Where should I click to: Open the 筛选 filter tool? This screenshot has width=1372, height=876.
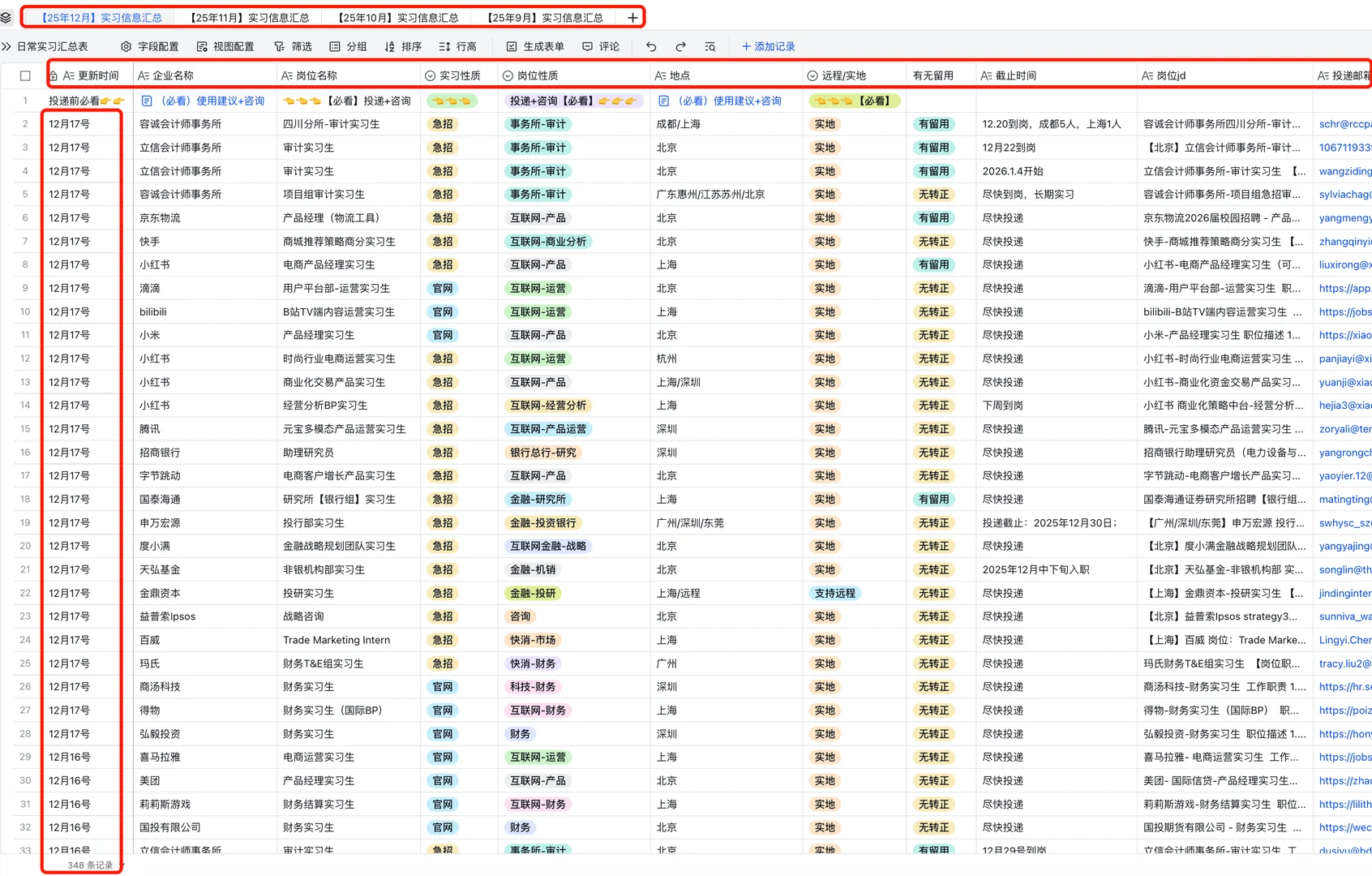click(293, 46)
